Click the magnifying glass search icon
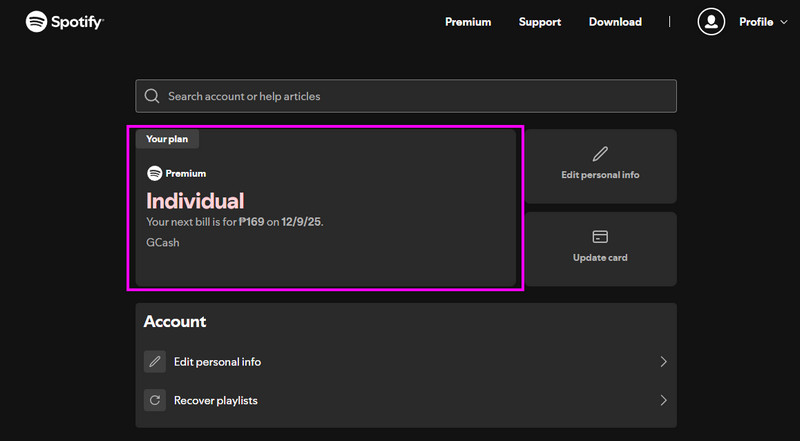The width and height of the screenshot is (800, 441). click(x=152, y=96)
